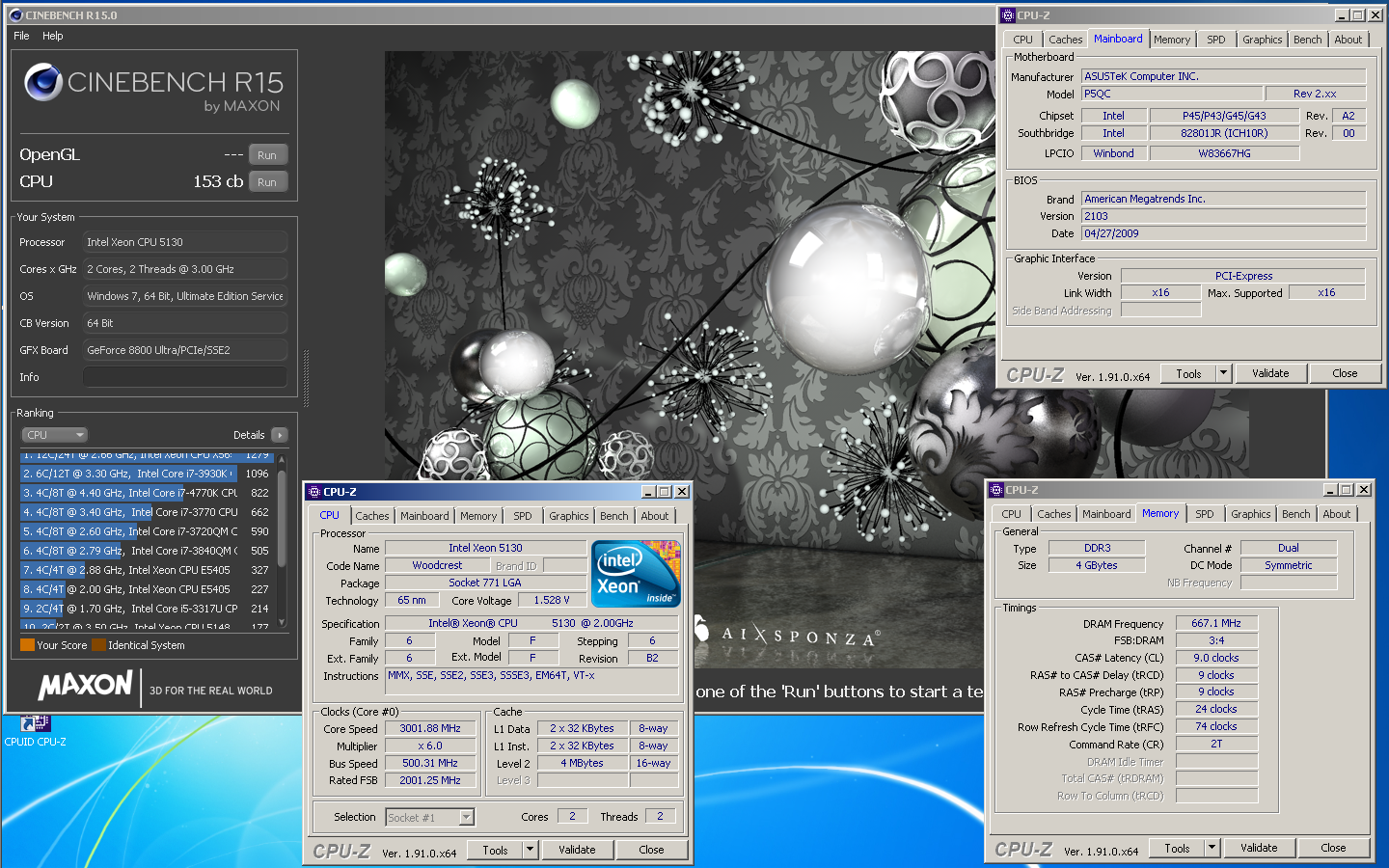Click Memory size value 4 GBytes

[1097, 565]
